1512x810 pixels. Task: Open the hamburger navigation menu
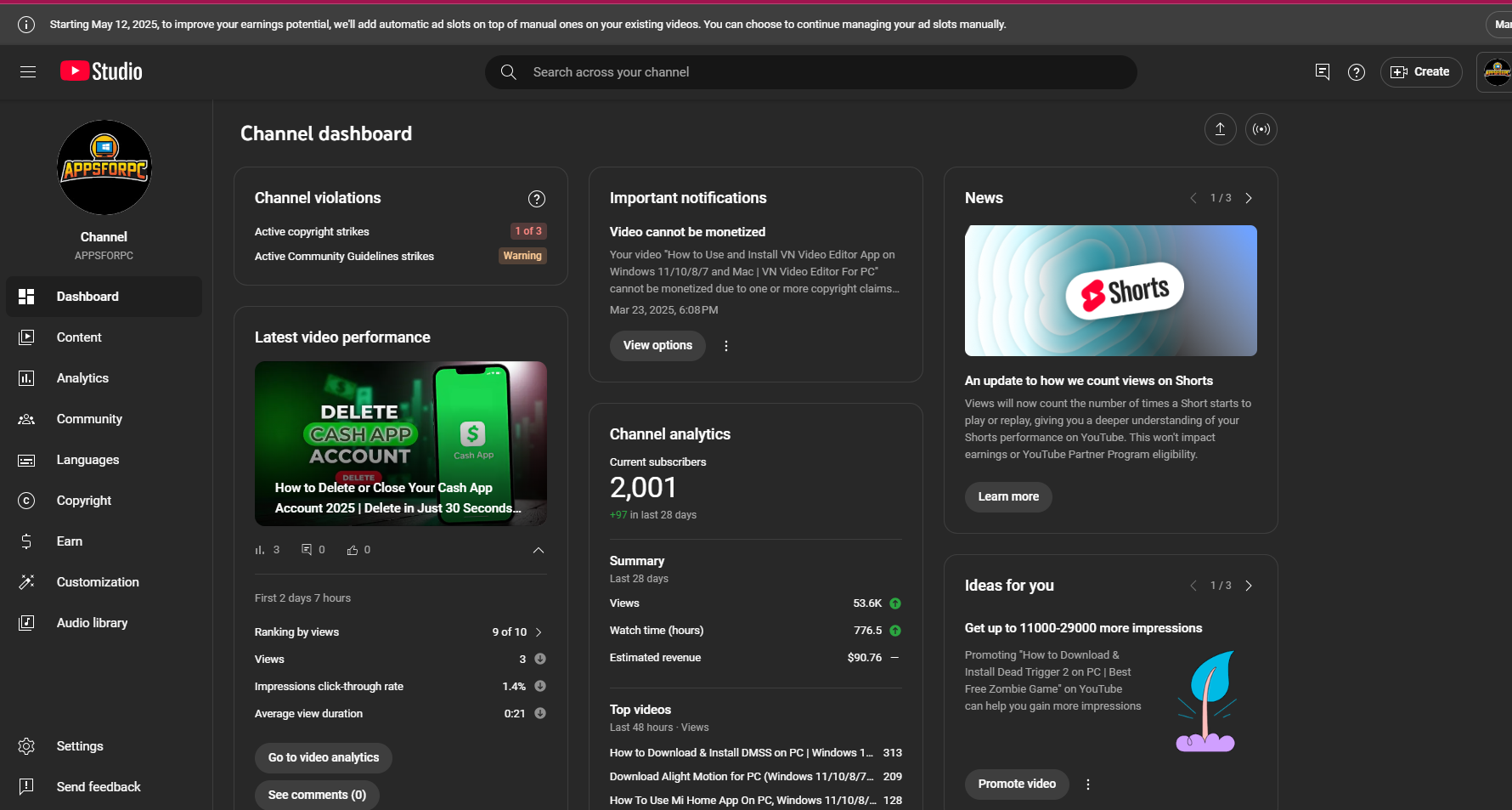tap(28, 72)
